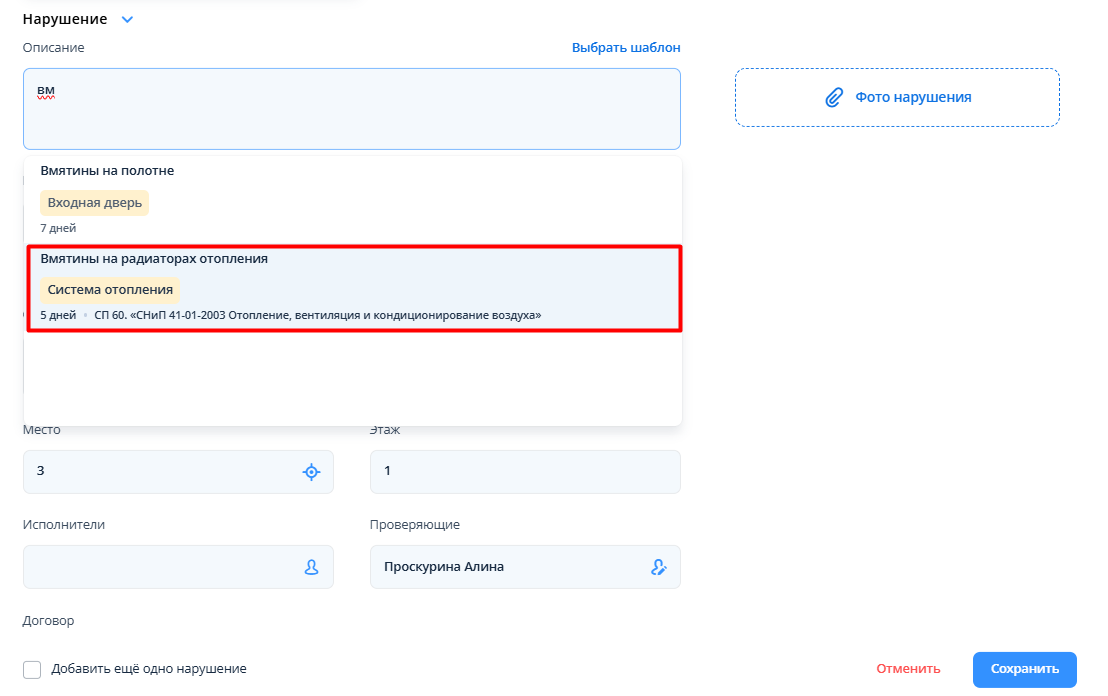This screenshot has width=1108, height=696.
Task: Open the Исполнители selector field
Action: pos(160,567)
